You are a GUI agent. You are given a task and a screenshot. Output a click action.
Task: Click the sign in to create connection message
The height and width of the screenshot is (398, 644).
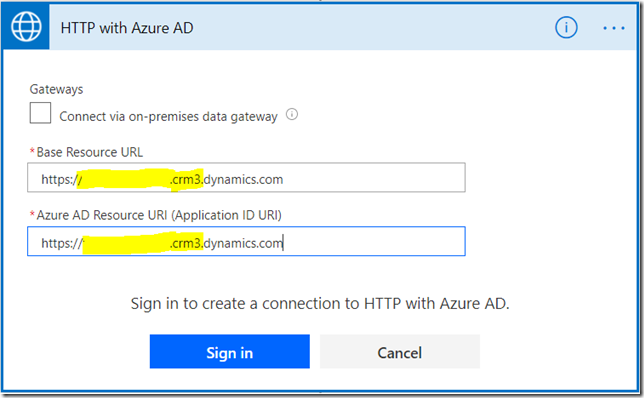click(320, 304)
